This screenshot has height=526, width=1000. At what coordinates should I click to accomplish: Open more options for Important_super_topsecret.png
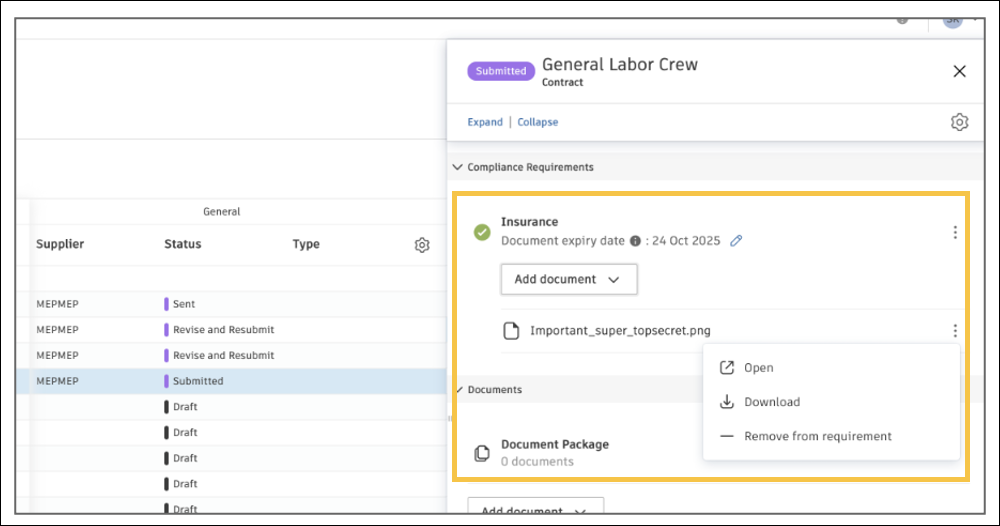[x=955, y=331]
